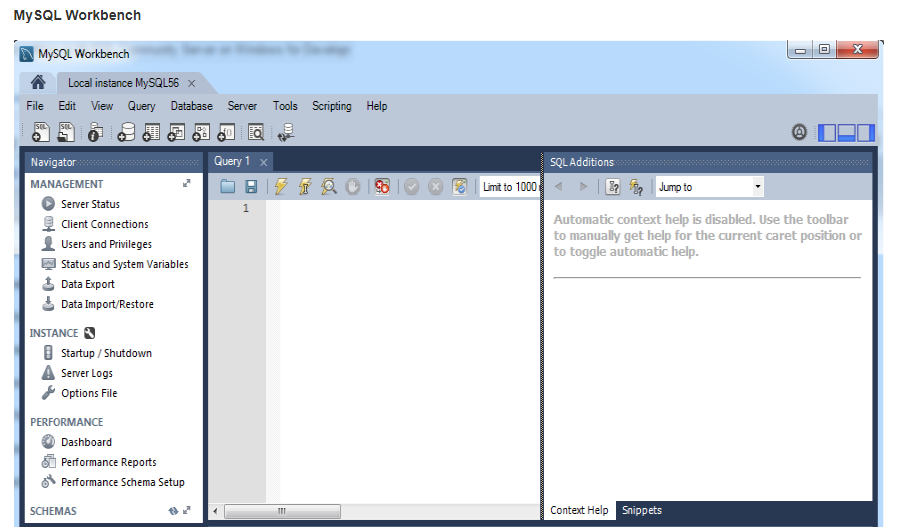Toggle left sidebar panel visibility
This screenshot has width=913, height=527.
coord(827,133)
